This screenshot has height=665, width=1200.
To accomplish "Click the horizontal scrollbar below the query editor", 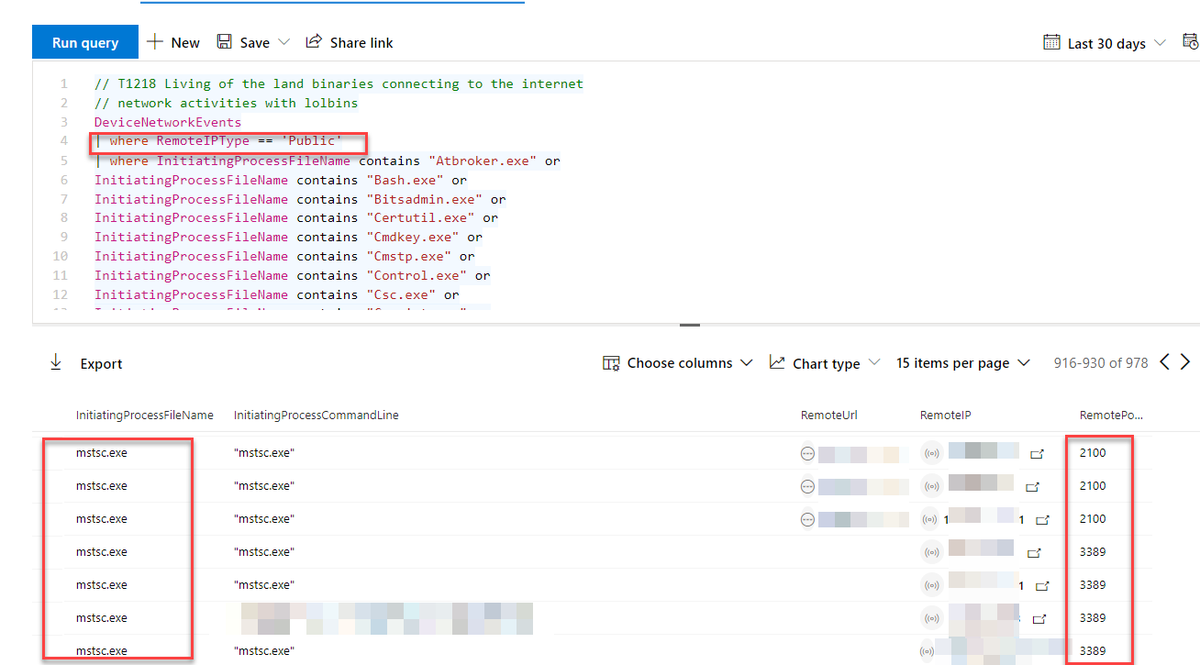I will click(688, 322).
